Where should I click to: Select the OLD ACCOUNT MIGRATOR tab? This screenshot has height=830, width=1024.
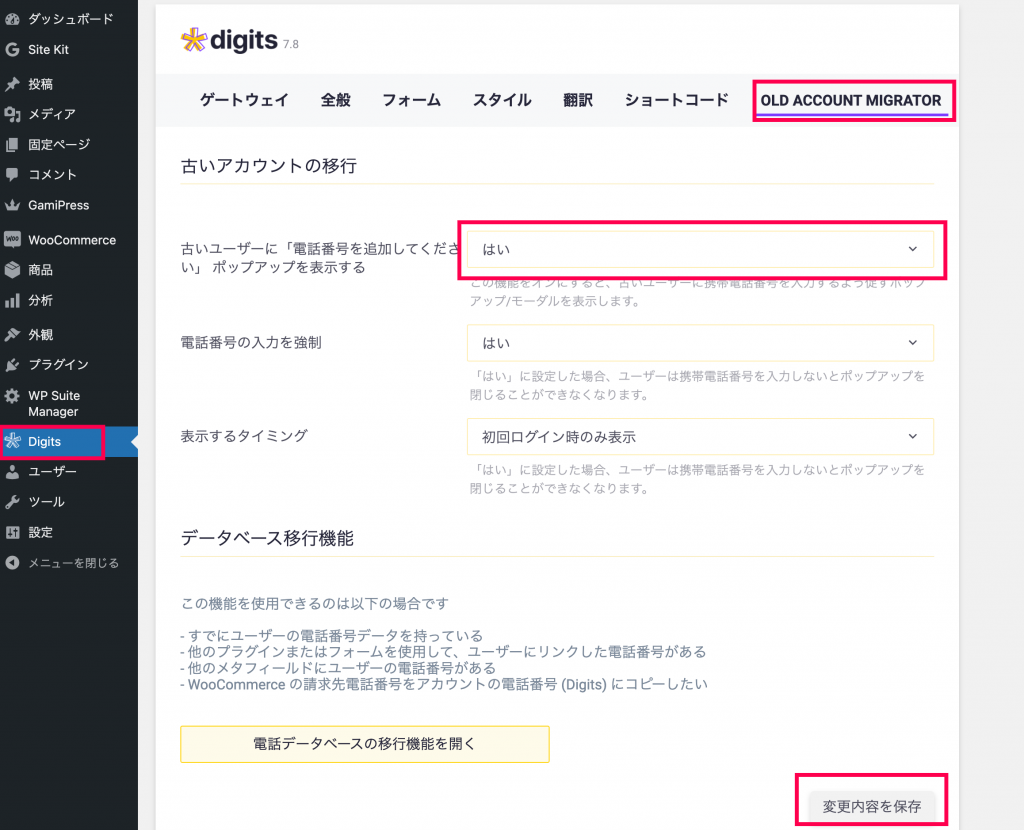(851, 101)
